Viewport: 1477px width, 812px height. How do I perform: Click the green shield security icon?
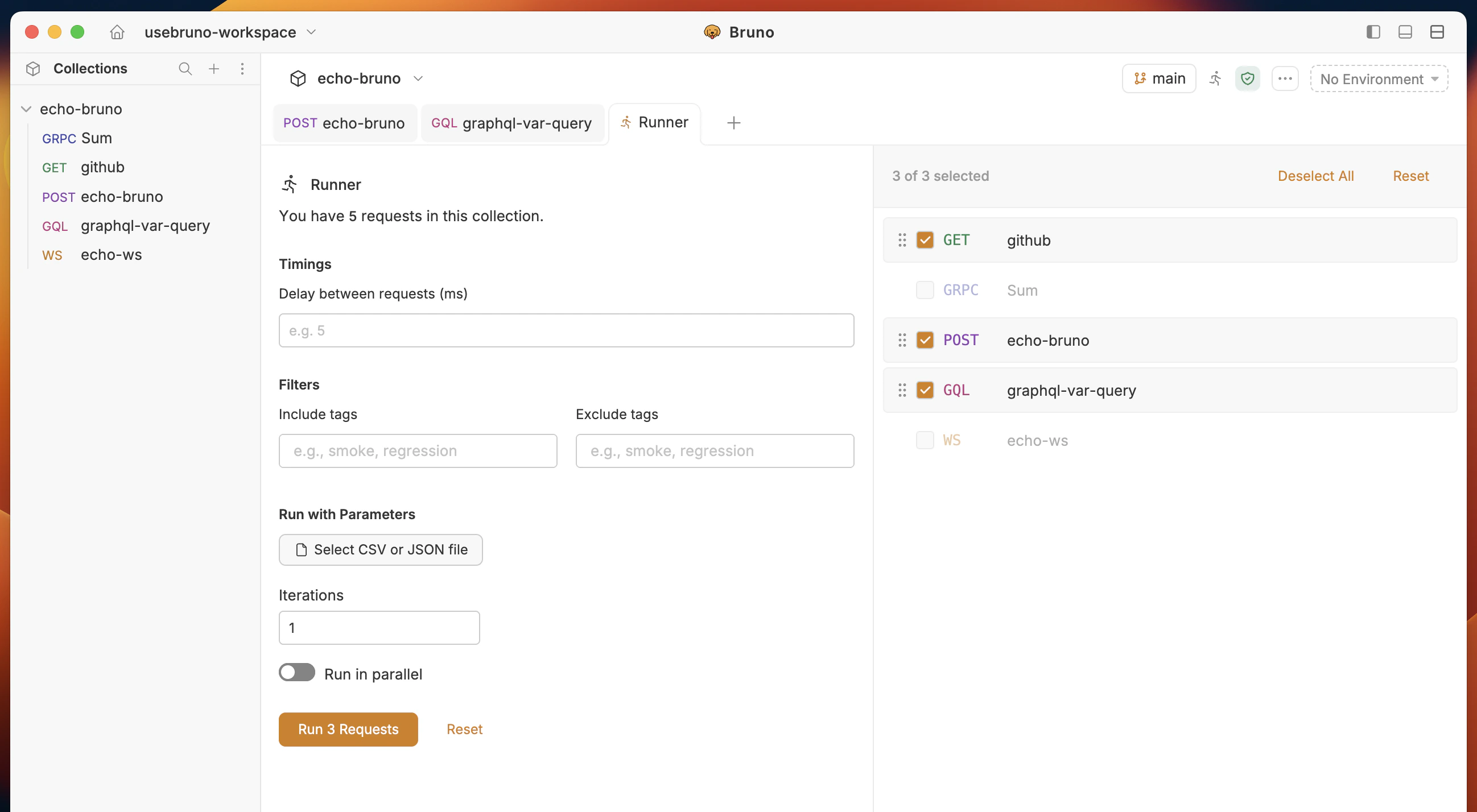[1248, 78]
